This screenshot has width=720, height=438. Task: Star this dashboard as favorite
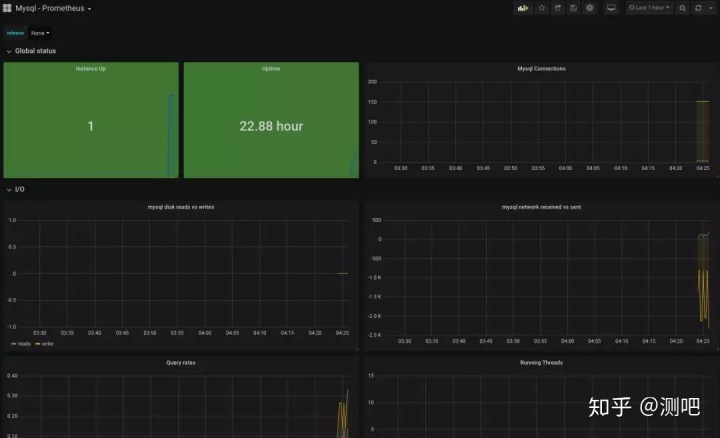click(x=542, y=8)
